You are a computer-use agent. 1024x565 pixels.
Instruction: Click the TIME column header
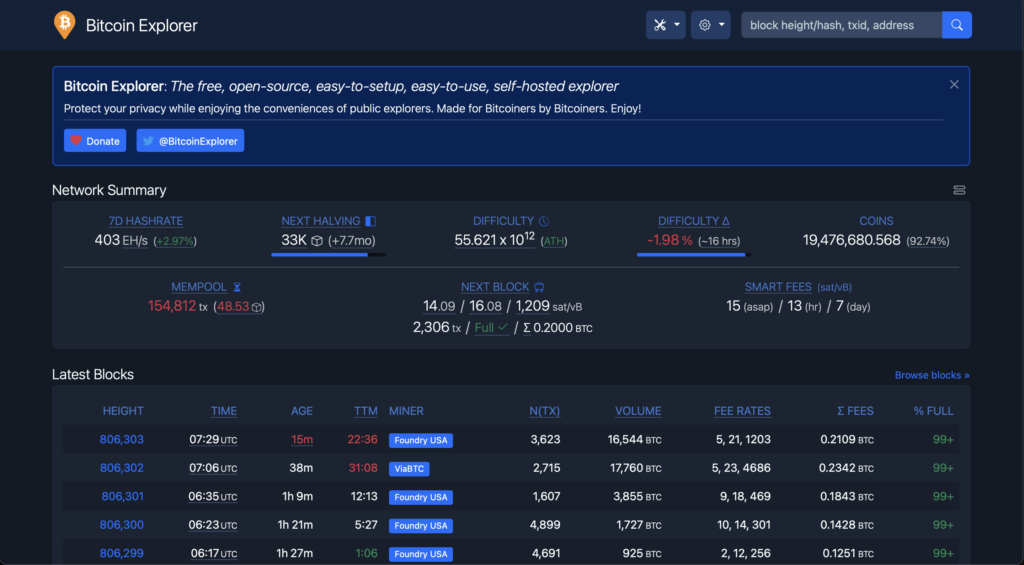223,411
